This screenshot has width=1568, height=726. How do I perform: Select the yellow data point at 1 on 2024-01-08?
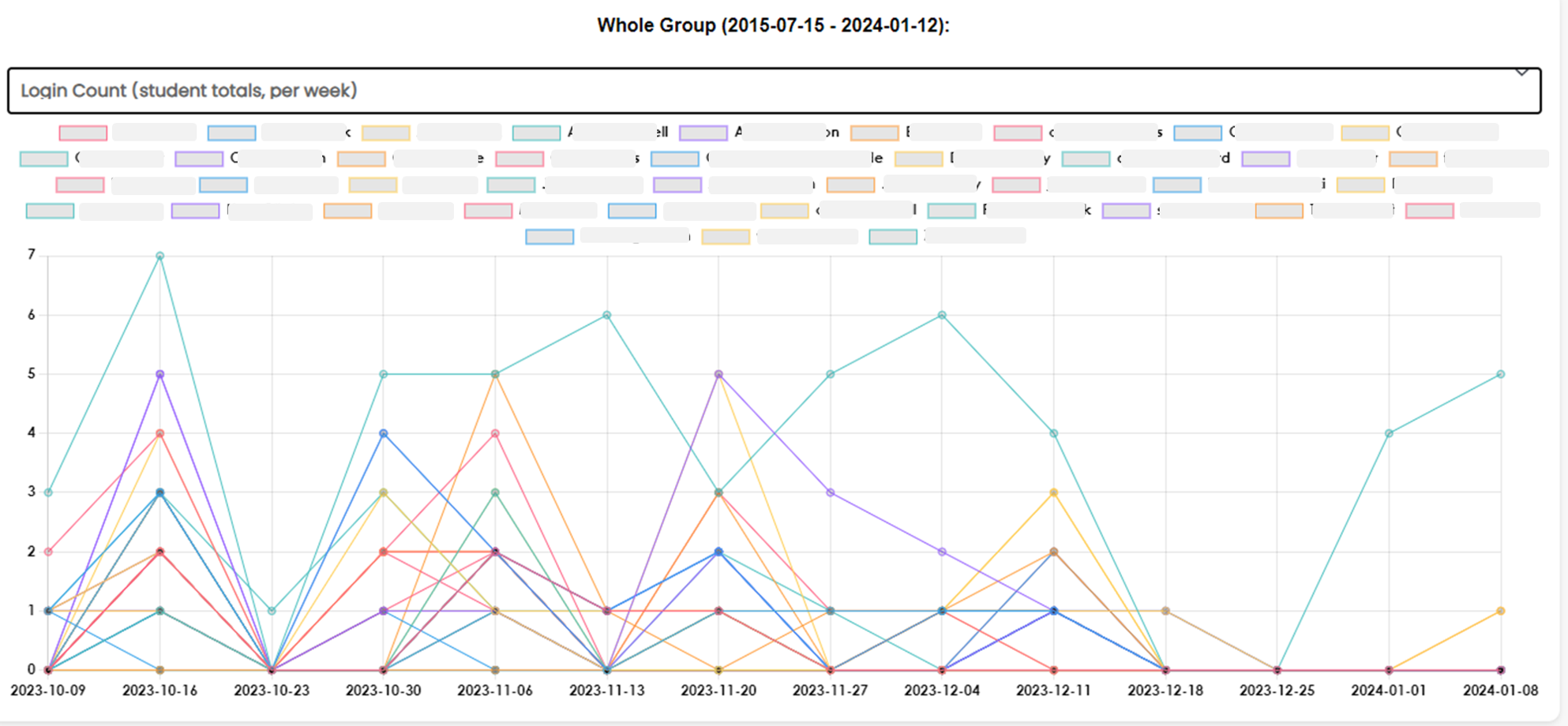tap(1501, 611)
